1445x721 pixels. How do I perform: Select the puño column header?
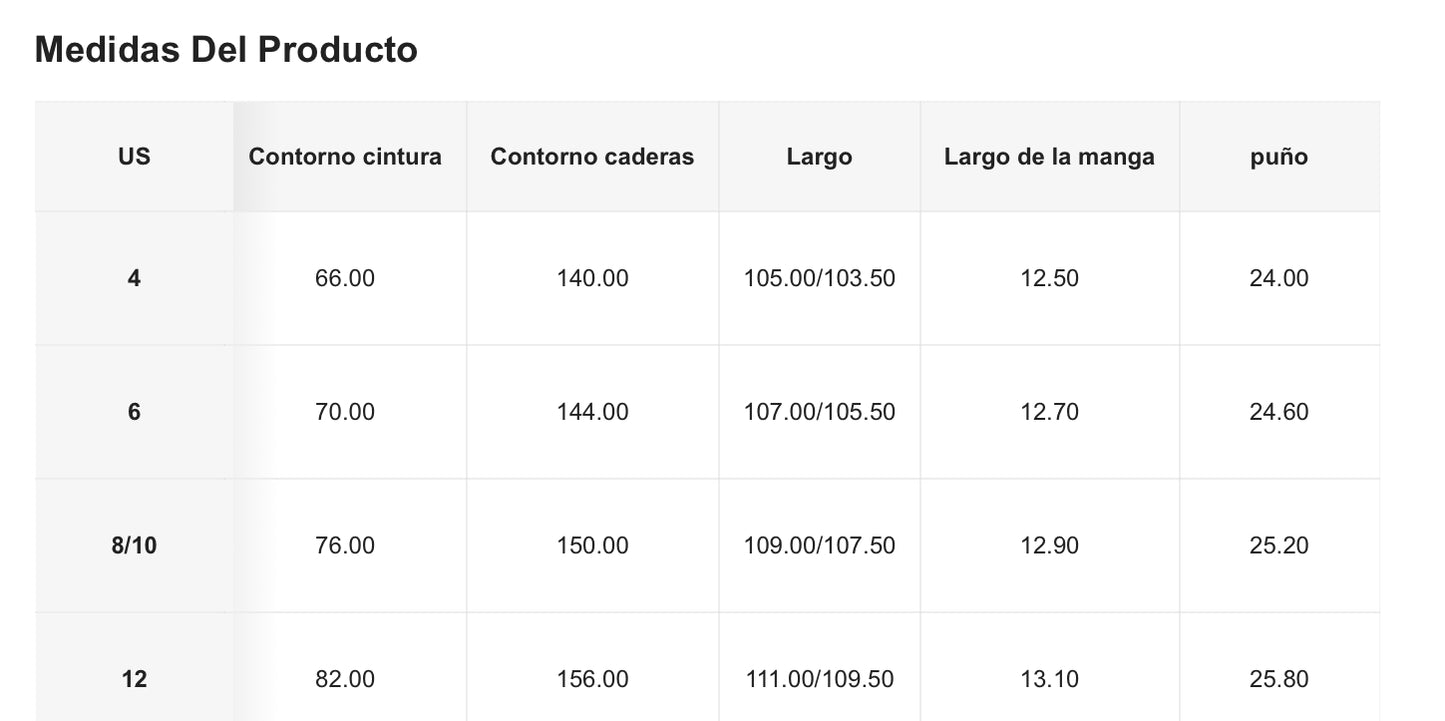[1278, 157]
